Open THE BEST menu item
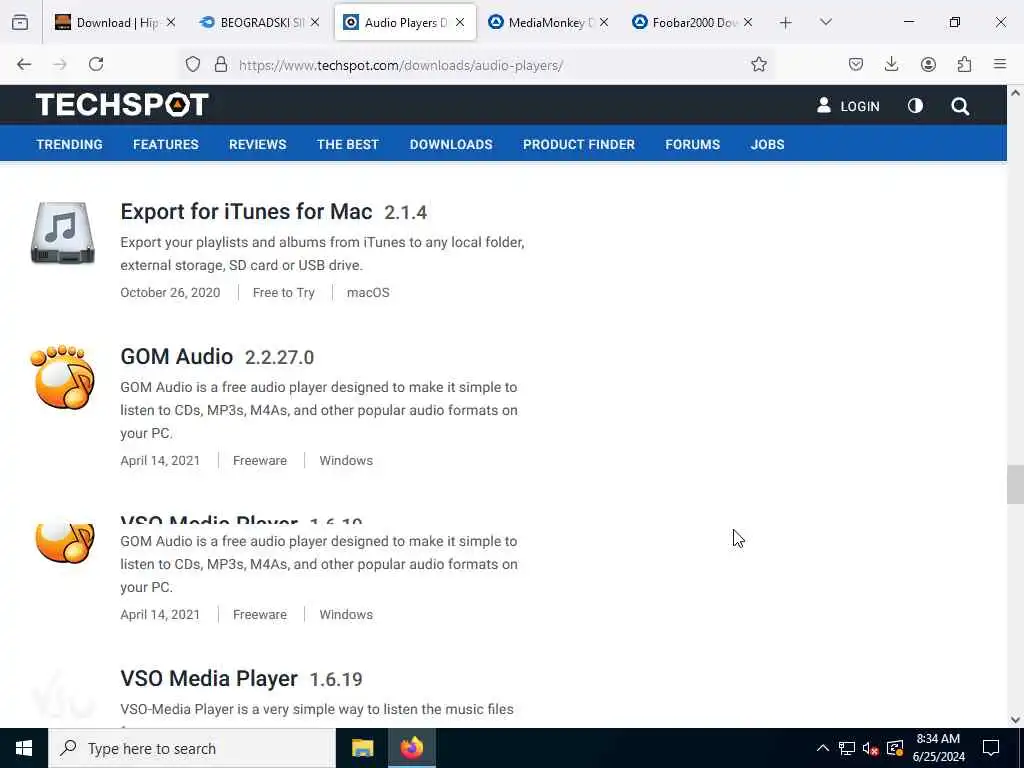The width and height of the screenshot is (1024, 768). click(348, 144)
